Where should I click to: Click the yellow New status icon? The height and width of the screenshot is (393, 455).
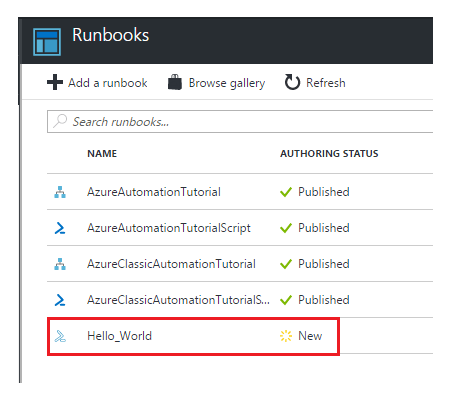point(286,336)
